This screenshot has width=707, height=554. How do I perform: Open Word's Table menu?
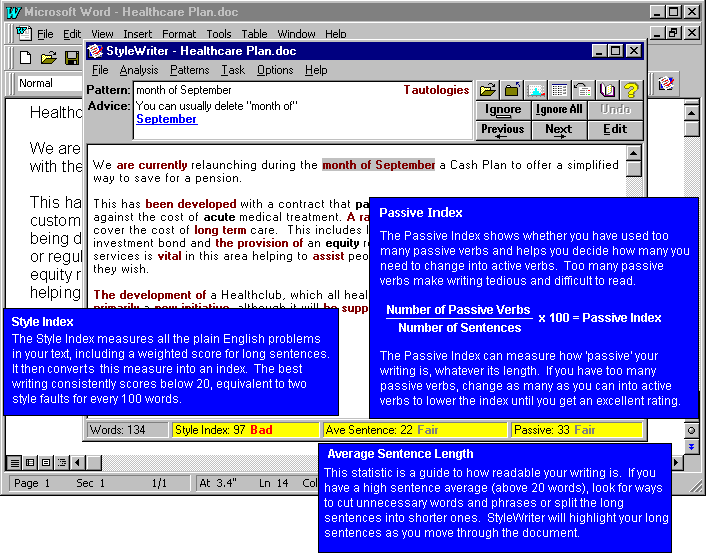(x=254, y=34)
